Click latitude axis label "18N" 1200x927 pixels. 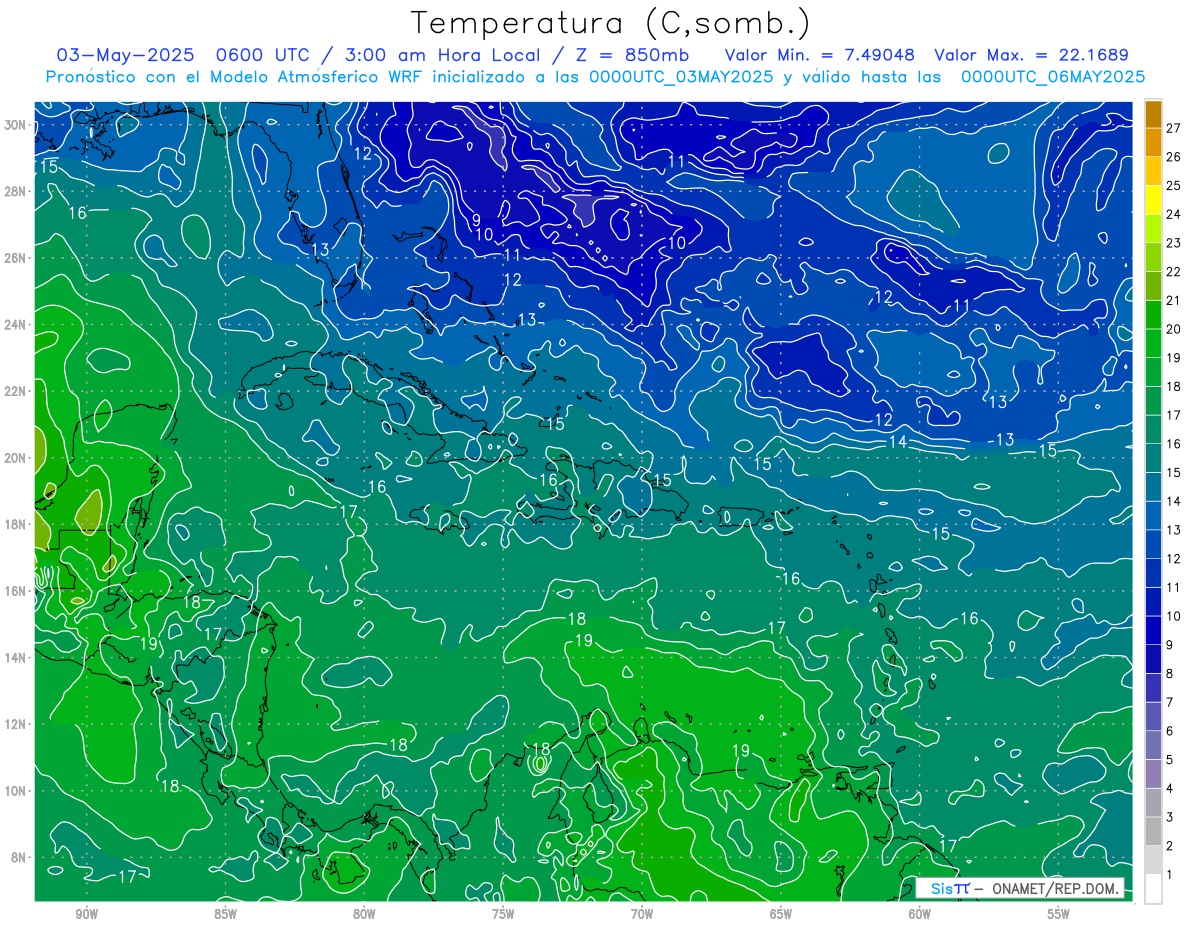click(15, 524)
